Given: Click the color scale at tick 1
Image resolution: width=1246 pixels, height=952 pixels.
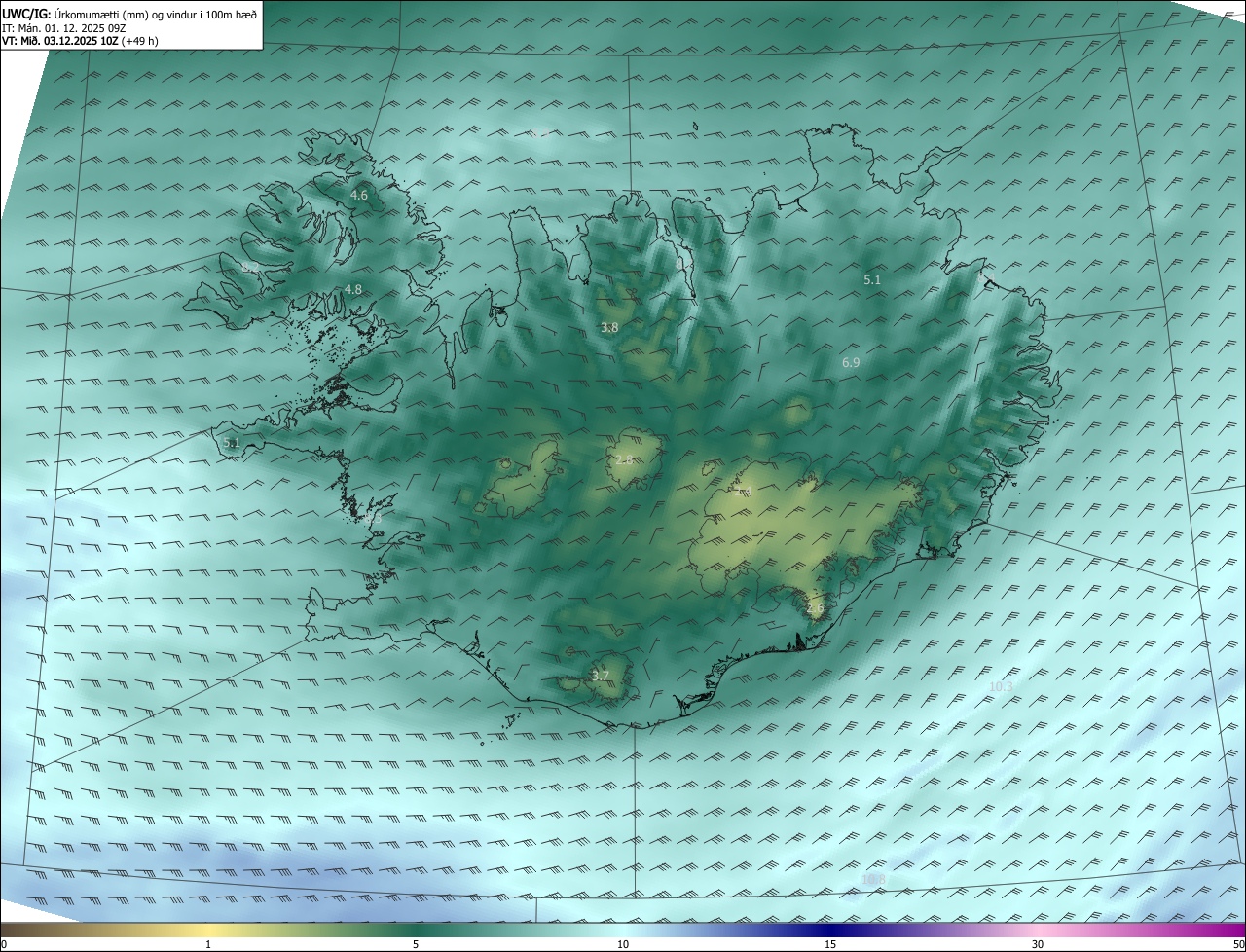Looking at the screenshot, I should click(208, 944).
